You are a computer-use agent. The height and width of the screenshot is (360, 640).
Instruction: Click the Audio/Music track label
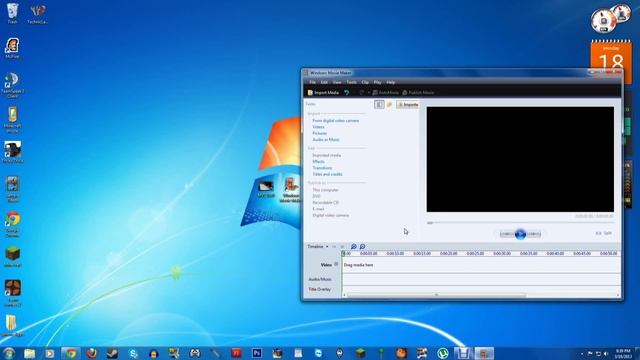point(320,279)
